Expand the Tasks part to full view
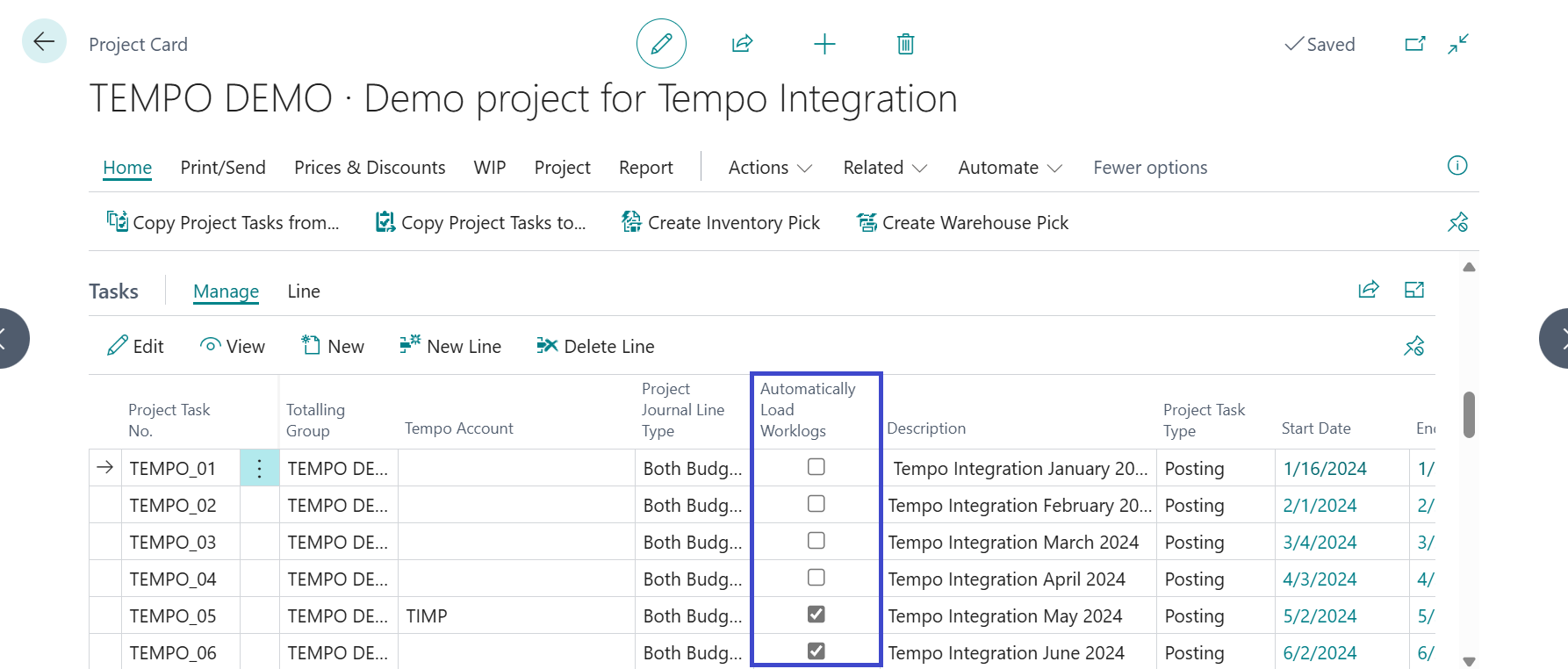The height and width of the screenshot is (669, 1568). click(x=1413, y=290)
